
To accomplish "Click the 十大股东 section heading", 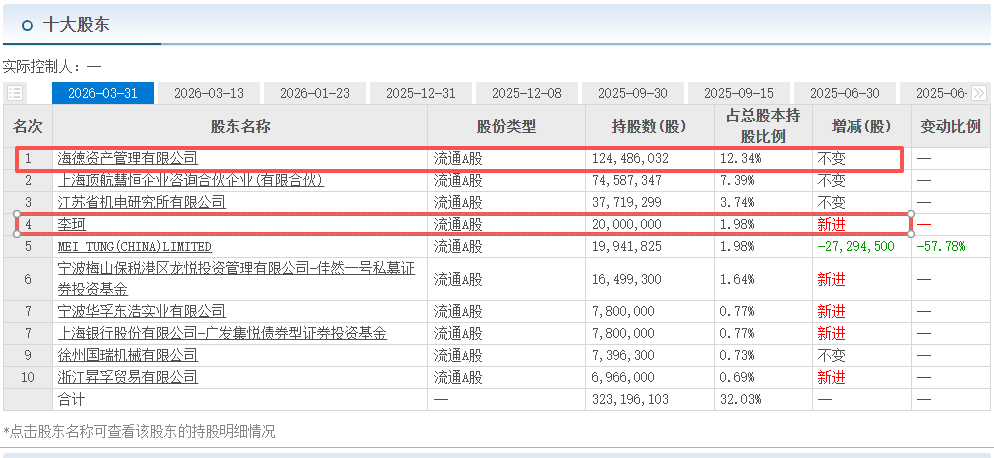I will (x=76, y=25).
